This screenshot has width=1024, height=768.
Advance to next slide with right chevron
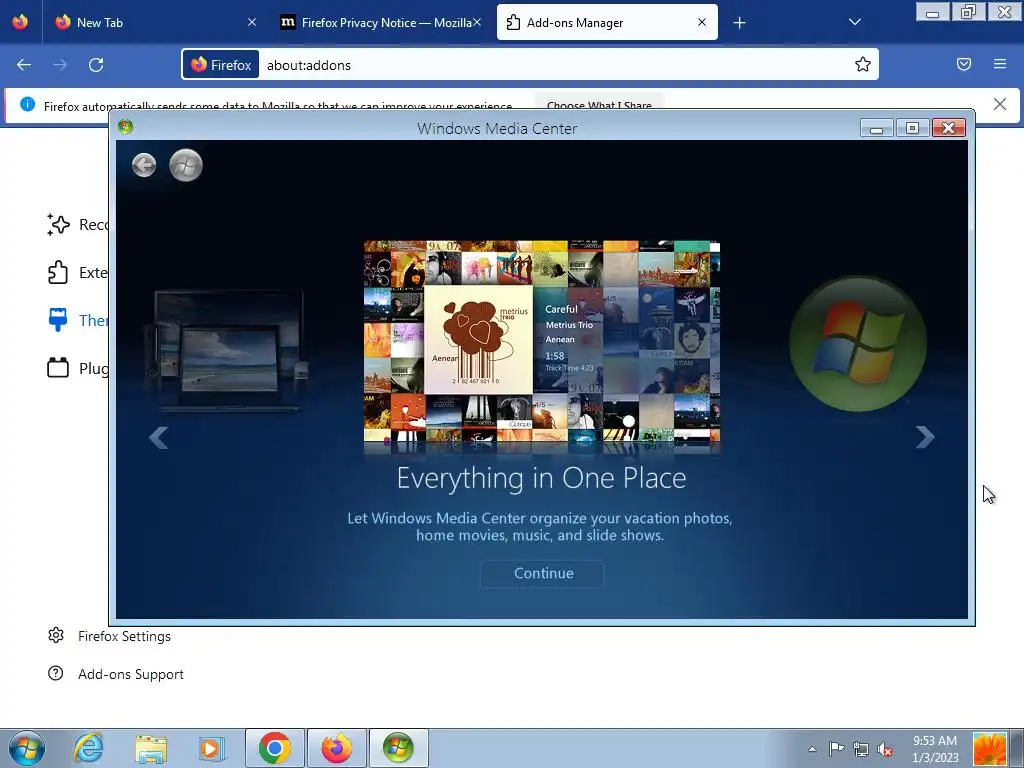click(x=925, y=437)
